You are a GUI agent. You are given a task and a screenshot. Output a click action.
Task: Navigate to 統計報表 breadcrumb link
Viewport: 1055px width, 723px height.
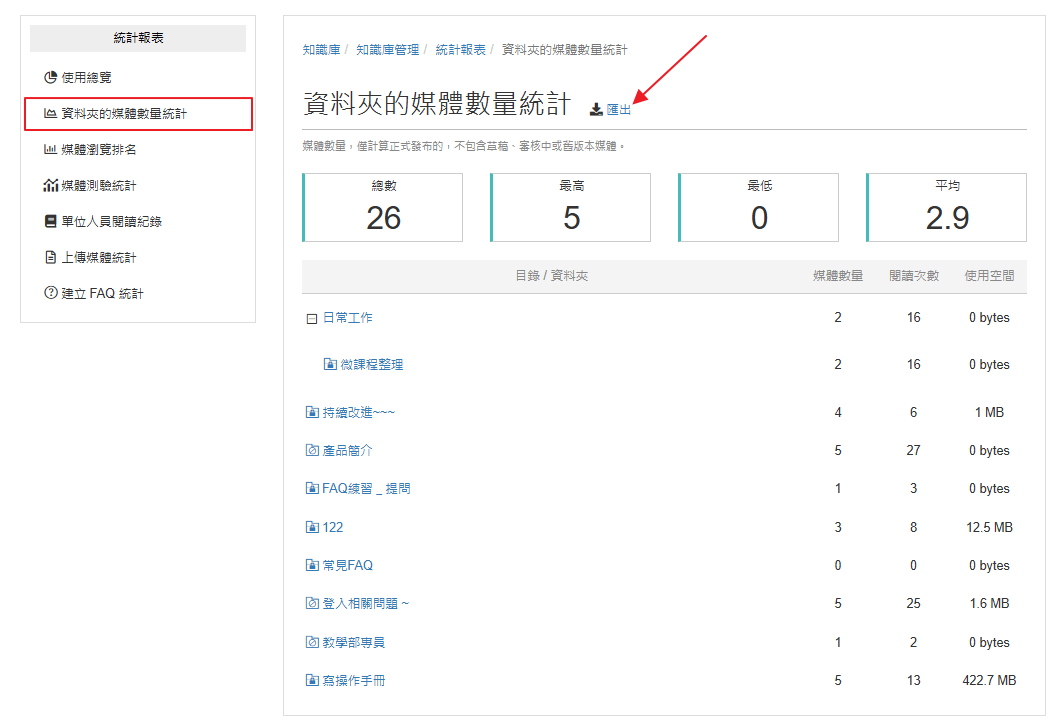click(x=460, y=50)
